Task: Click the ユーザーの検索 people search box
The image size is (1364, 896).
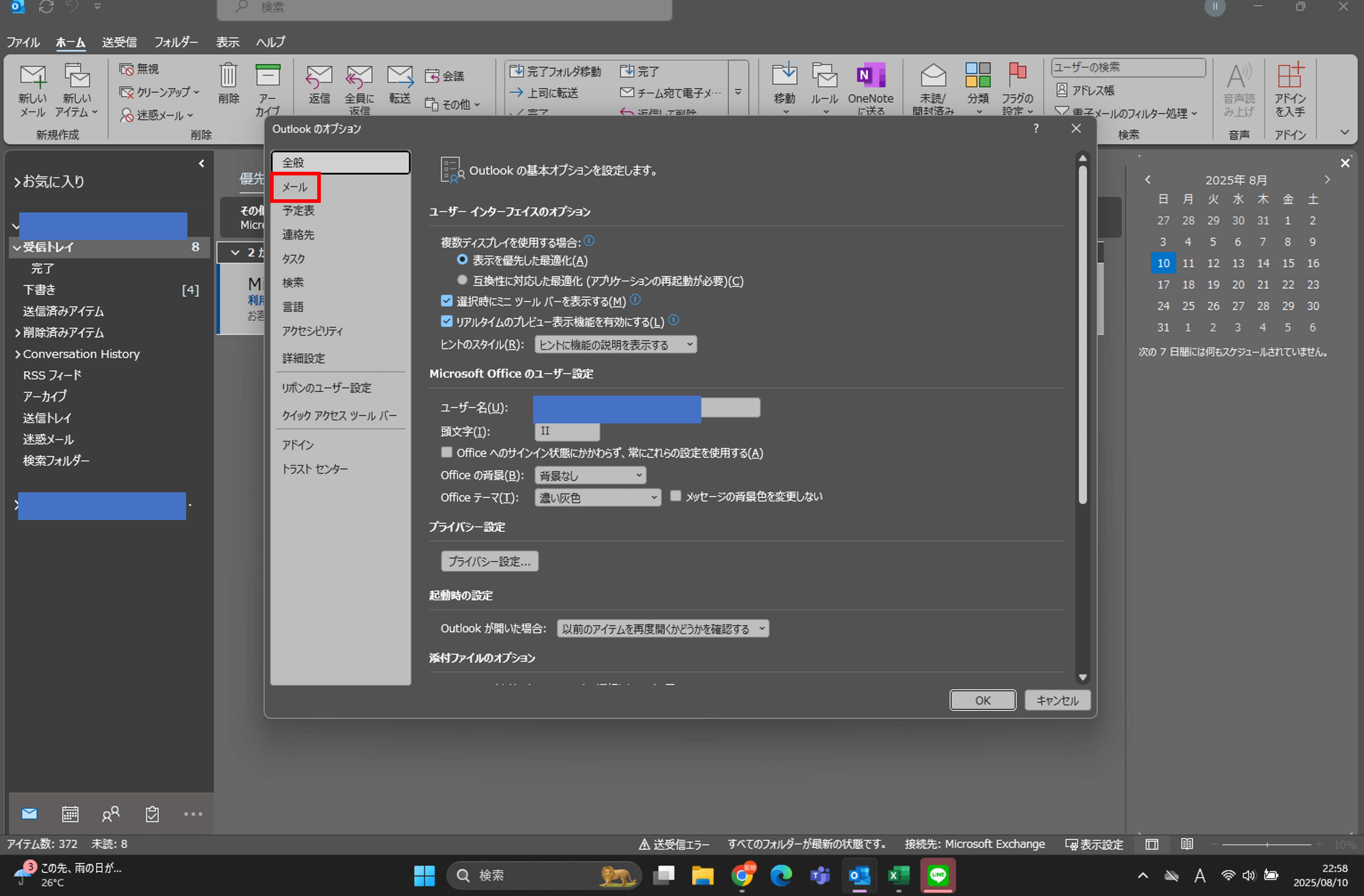Action: tap(1128, 67)
